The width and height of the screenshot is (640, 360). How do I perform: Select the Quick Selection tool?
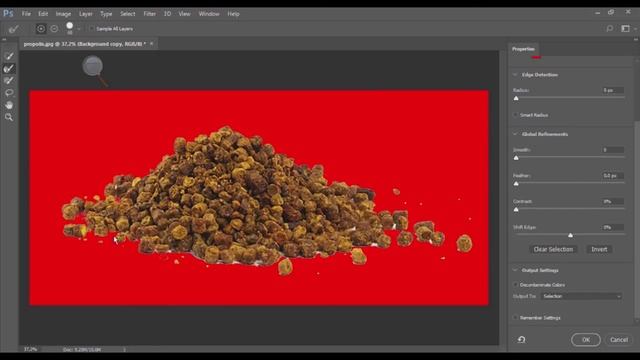pyautogui.click(x=9, y=56)
